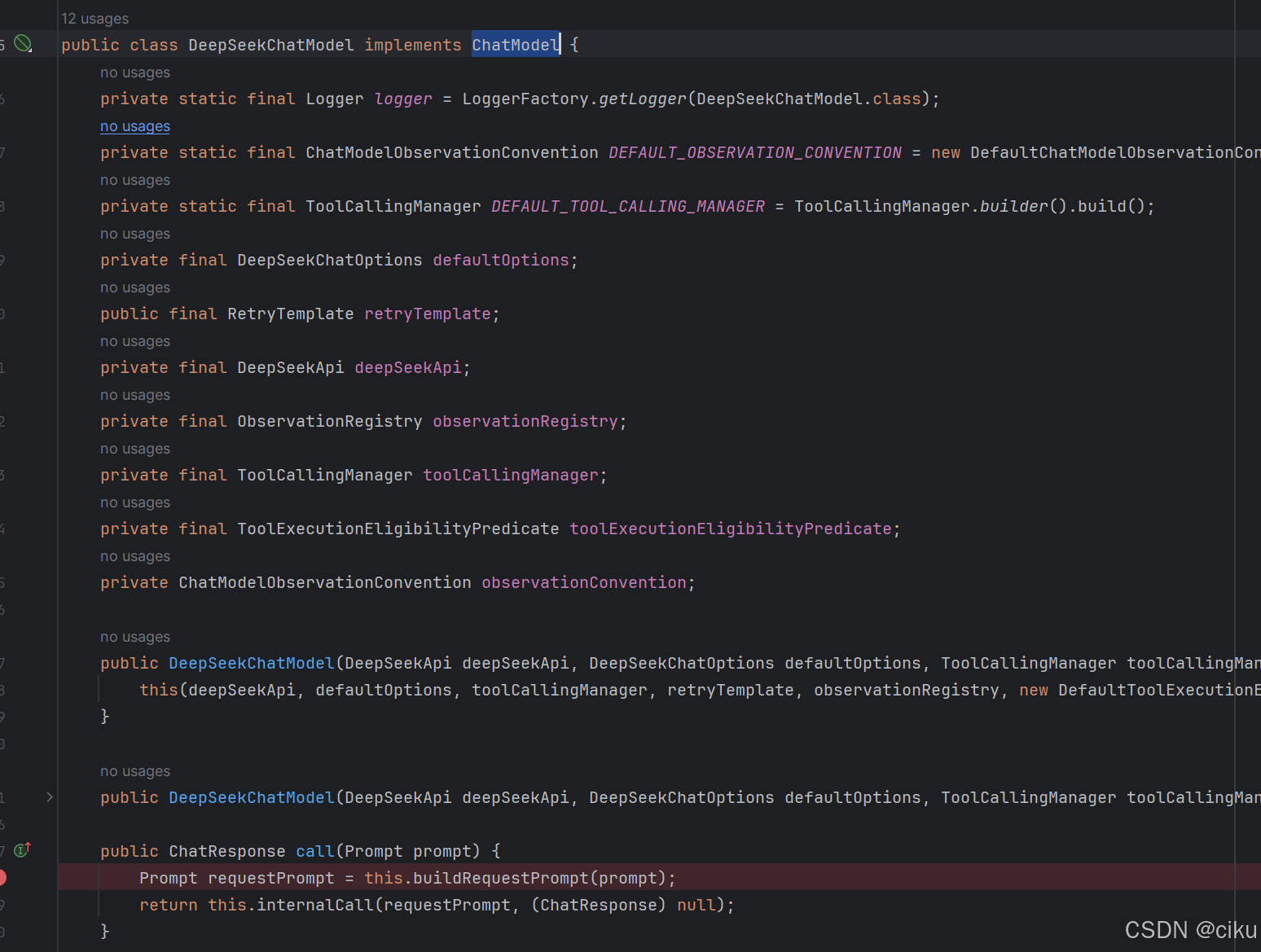Click the implements-method gutter icon beside call(Prompt prompt)
Screen dimensions: 1261x952
pos(23,850)
